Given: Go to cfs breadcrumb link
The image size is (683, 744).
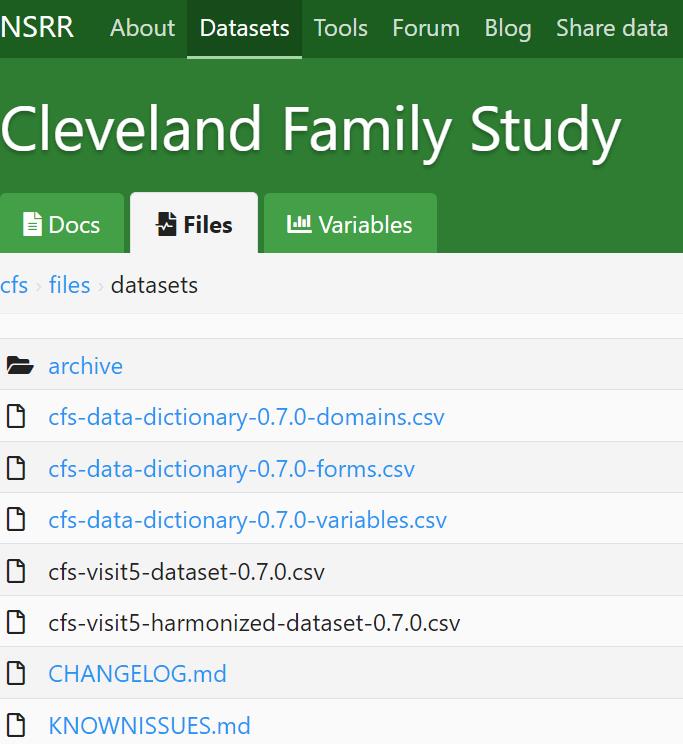Looking at the screenshot, I should coord(14,285).
